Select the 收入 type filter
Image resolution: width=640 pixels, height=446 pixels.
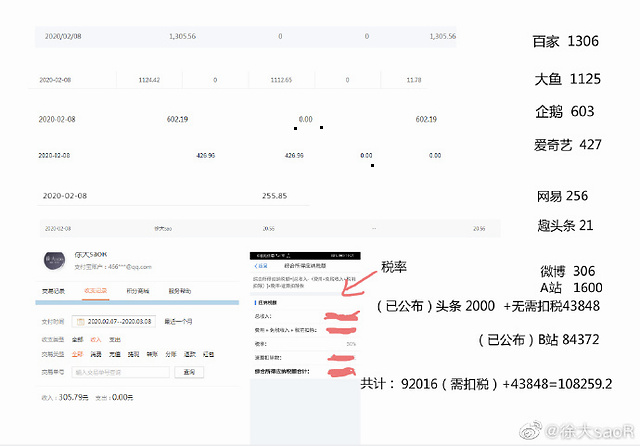coord(96,339)
